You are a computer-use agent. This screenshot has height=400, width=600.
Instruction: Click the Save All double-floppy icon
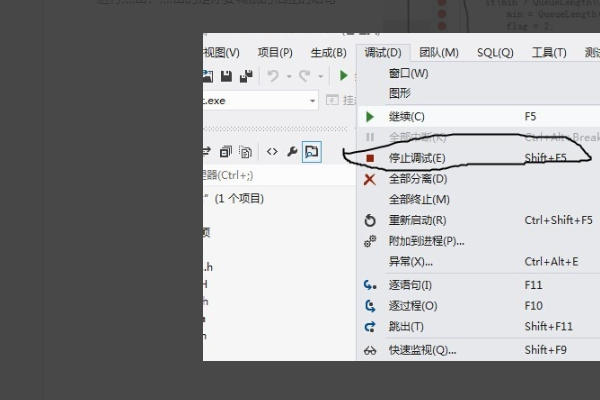coord(246,76)
